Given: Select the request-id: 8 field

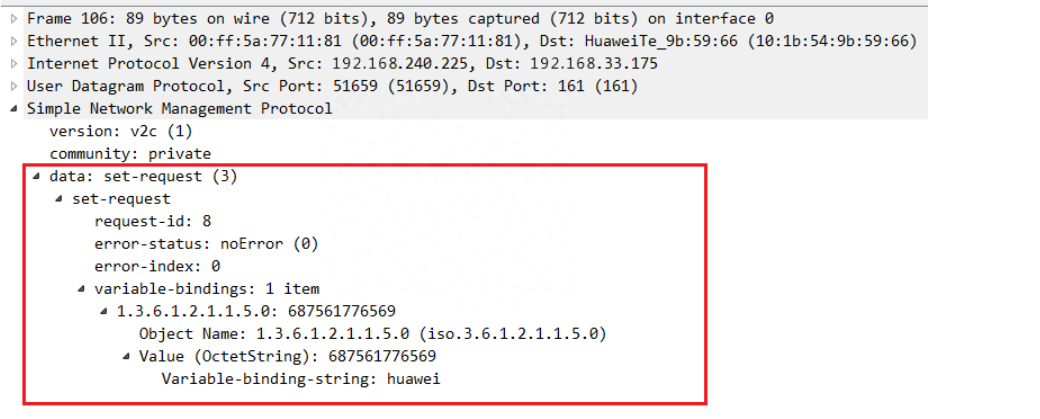Looking at the screenshot, I should click(153, 221).
